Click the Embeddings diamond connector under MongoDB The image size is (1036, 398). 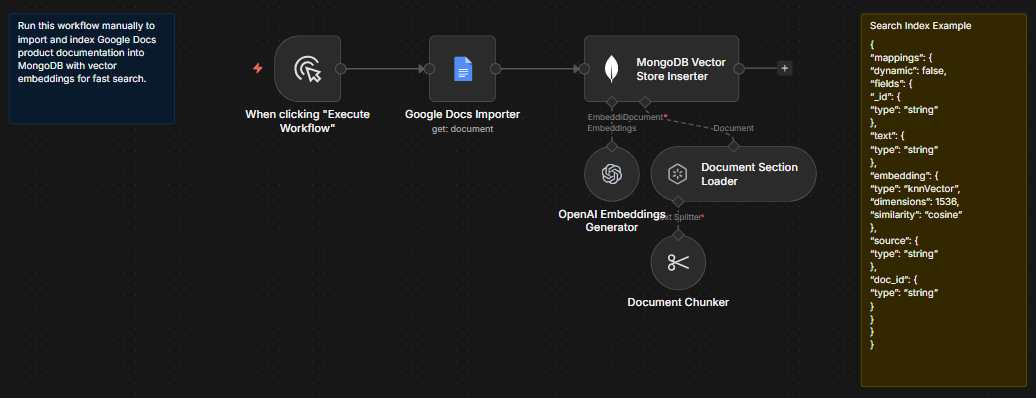(x=612, y=102)
